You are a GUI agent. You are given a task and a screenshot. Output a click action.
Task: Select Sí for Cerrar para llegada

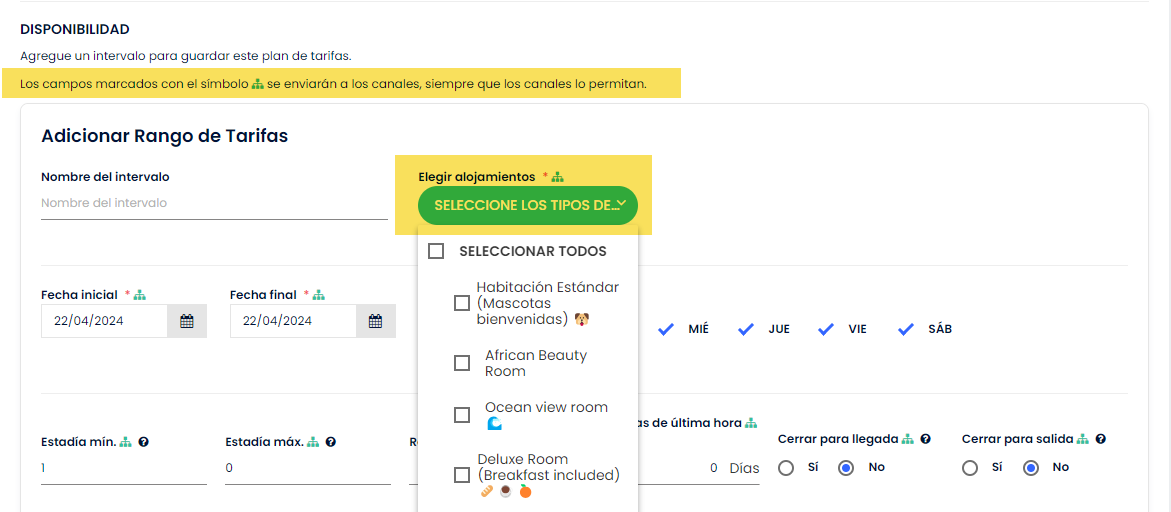click(x=786, y=467)
